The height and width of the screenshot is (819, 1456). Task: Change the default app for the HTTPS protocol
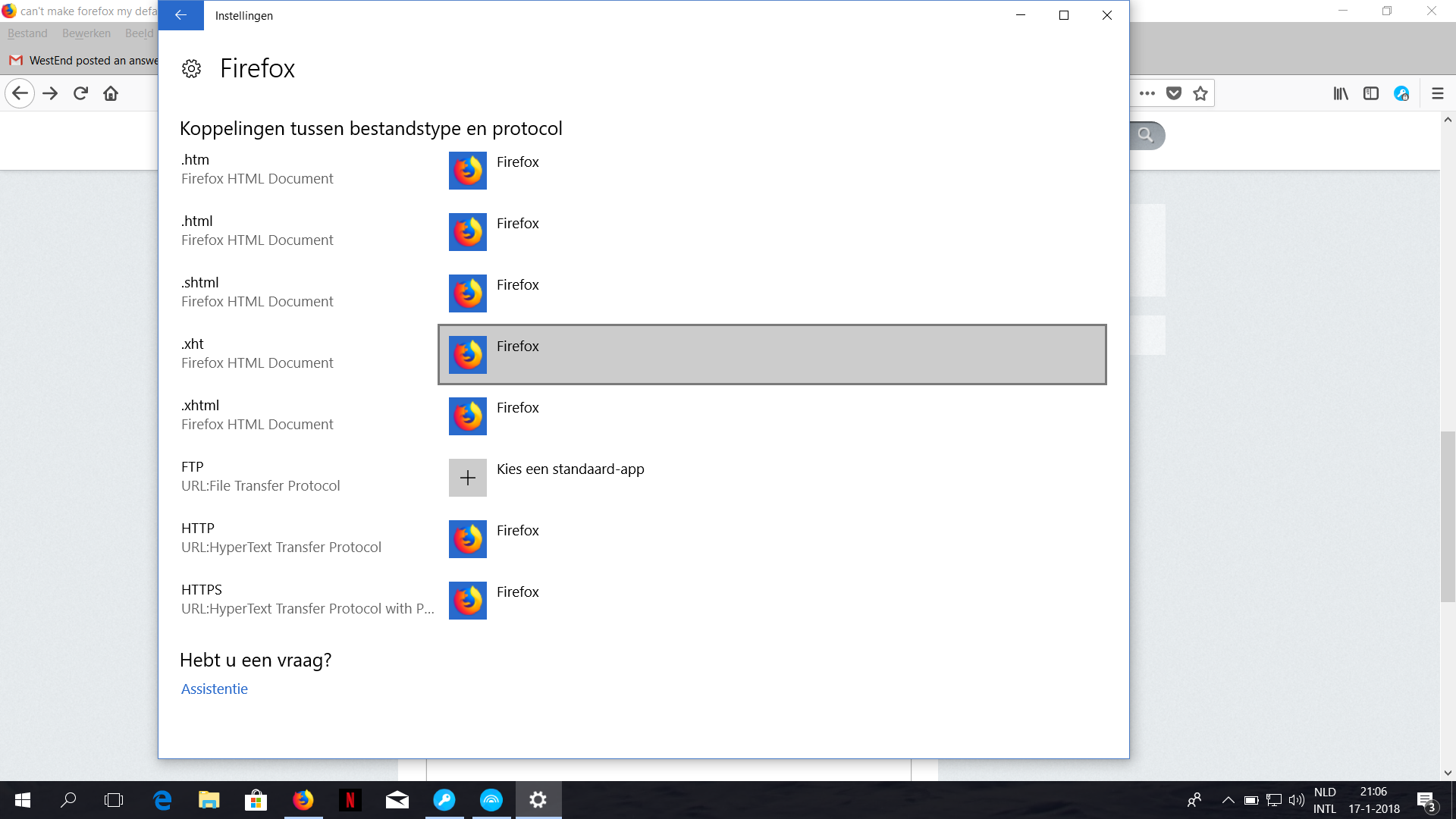pyautogui.click(x=468, y=601)
